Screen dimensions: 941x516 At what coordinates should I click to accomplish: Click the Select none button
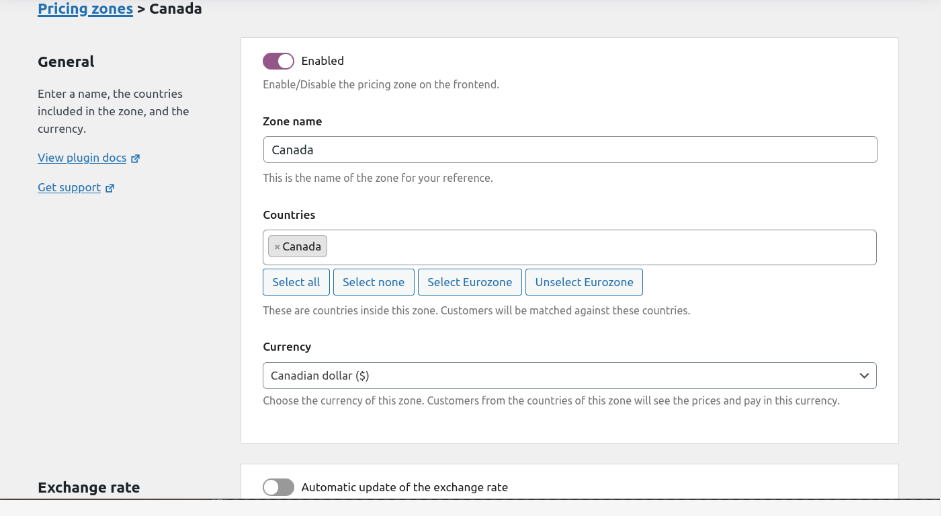tap(373, 282)
